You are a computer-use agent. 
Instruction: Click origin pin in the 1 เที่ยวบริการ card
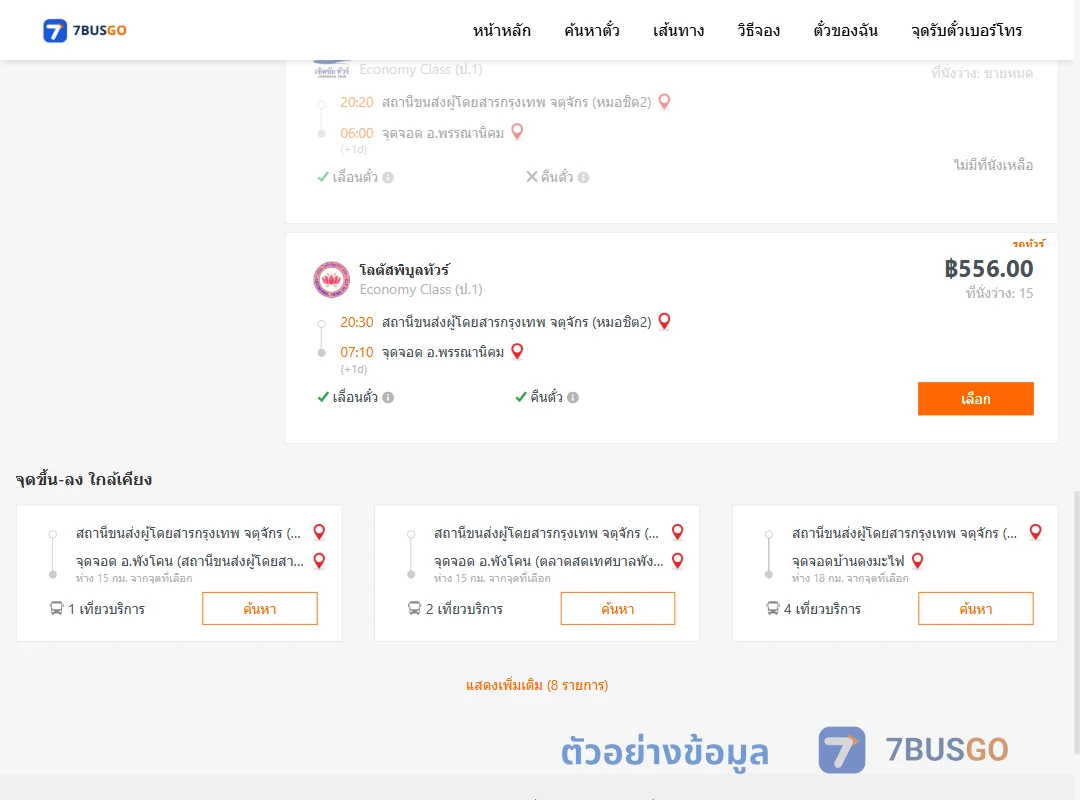pyautogui.click(x=319, y=532)
